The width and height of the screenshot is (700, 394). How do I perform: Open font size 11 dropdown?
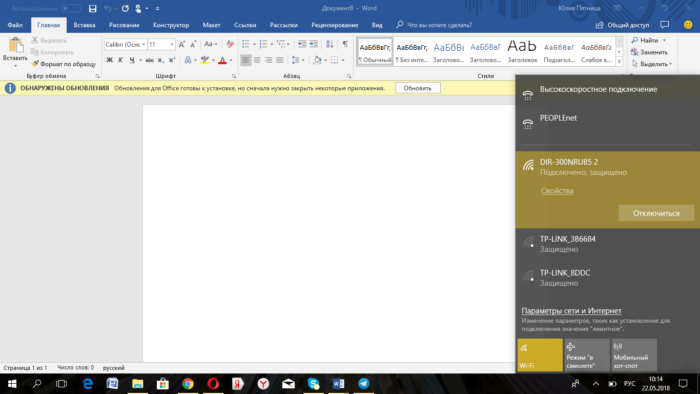172,45
